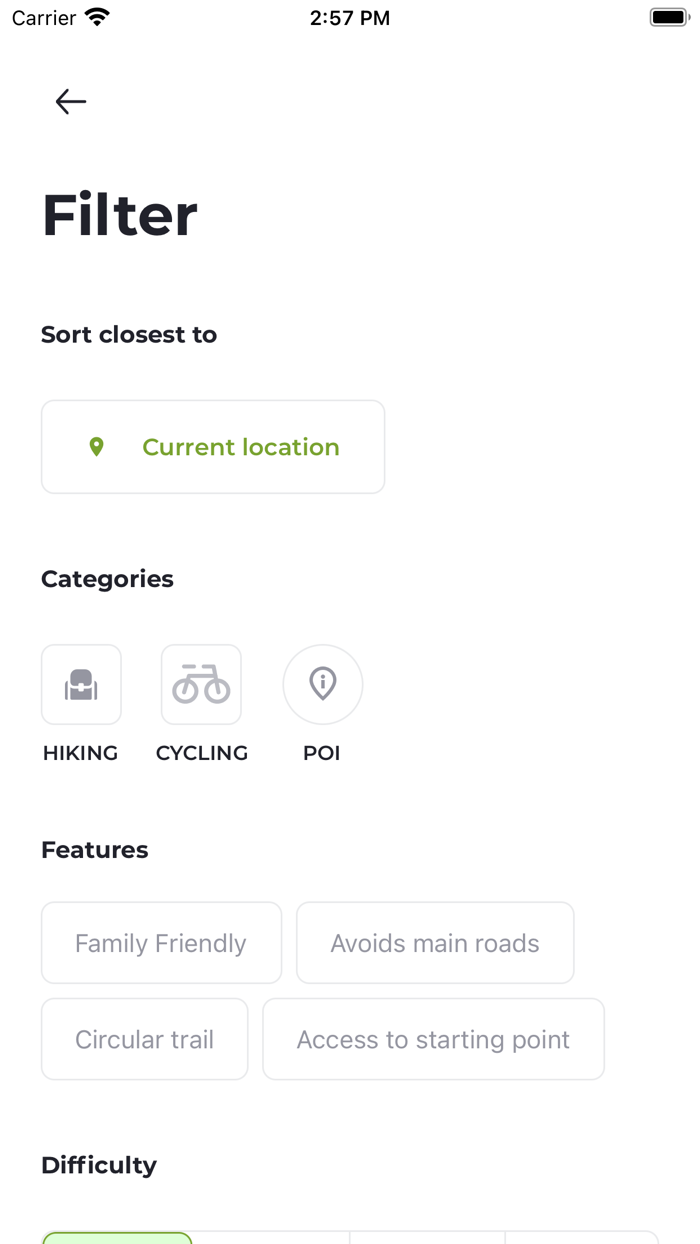700x1244 pixels.
Task: Toggle the Avoids main roads filter
Action: coord(435,943)
